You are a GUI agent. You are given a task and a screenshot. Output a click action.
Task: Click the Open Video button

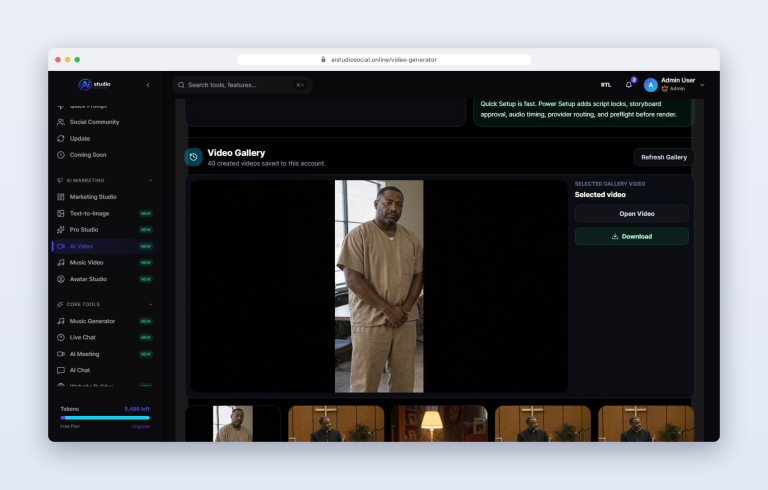(x=632, y=214)
